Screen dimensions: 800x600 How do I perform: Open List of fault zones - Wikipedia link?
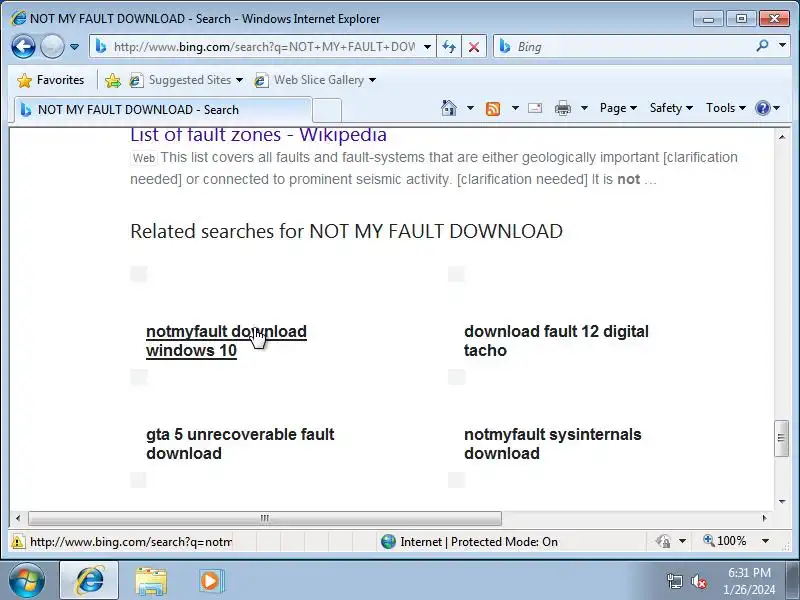point(258,135)
